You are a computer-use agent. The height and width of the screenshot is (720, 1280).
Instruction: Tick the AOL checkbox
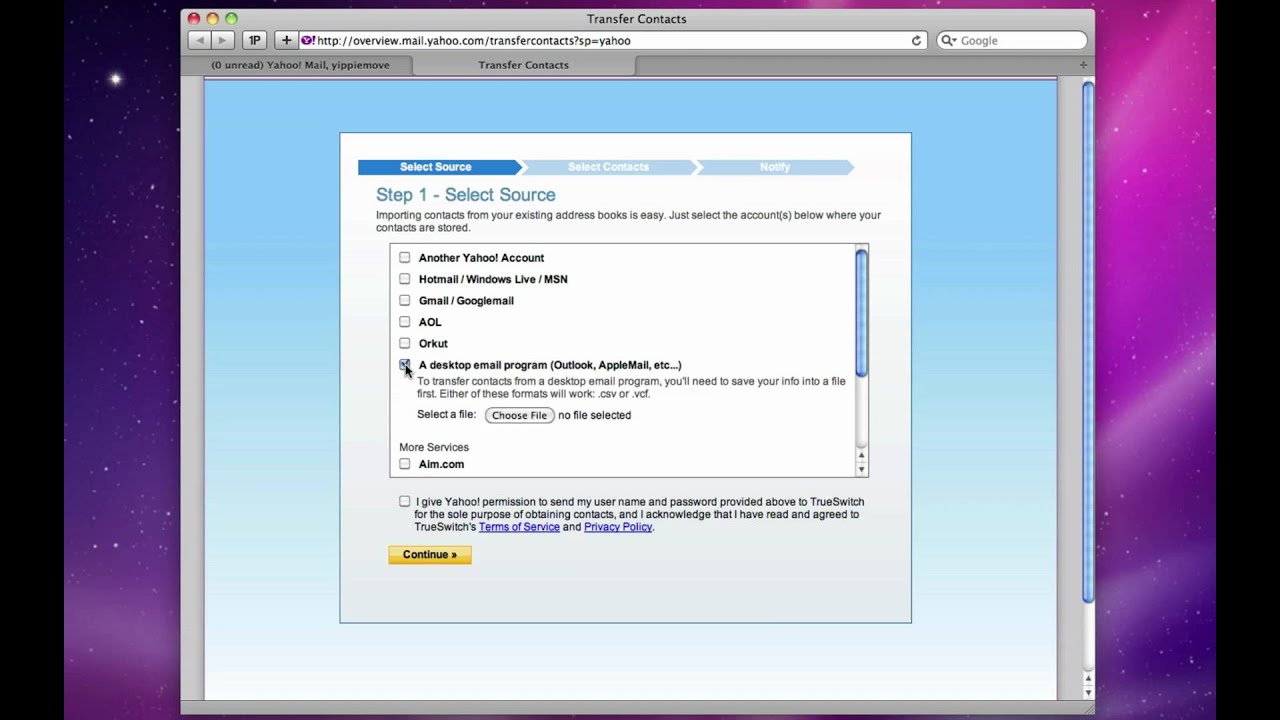tap(405, 322)
